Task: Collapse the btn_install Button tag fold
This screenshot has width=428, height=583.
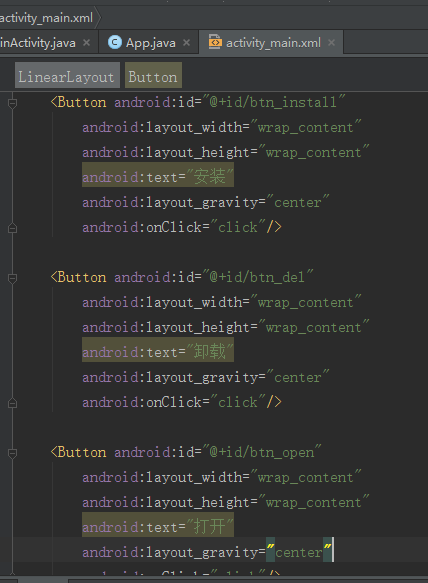Action: [12, 103]
